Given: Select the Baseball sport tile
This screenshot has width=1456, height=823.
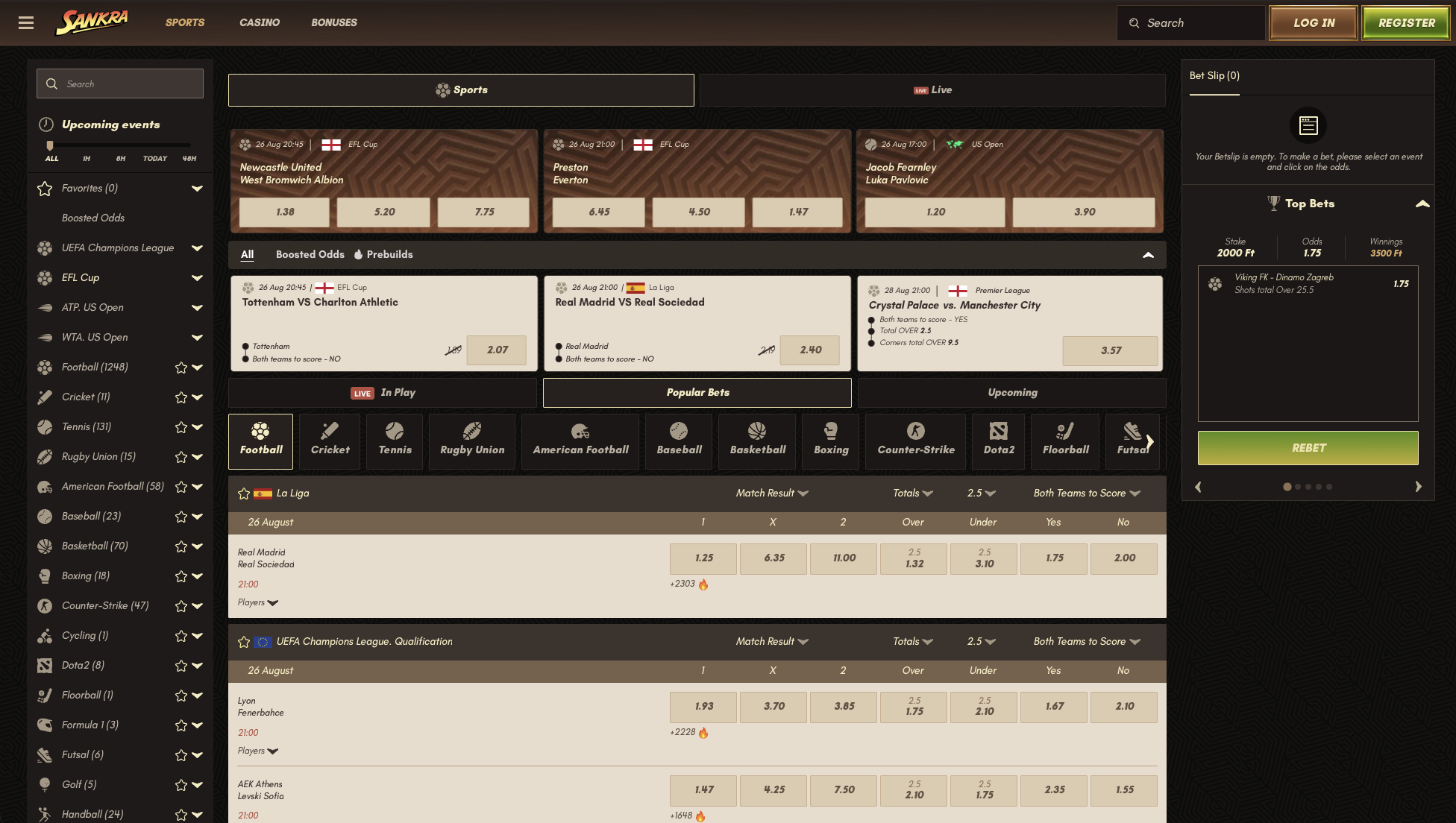Looking at the screenshot, I should coord(679,441).
